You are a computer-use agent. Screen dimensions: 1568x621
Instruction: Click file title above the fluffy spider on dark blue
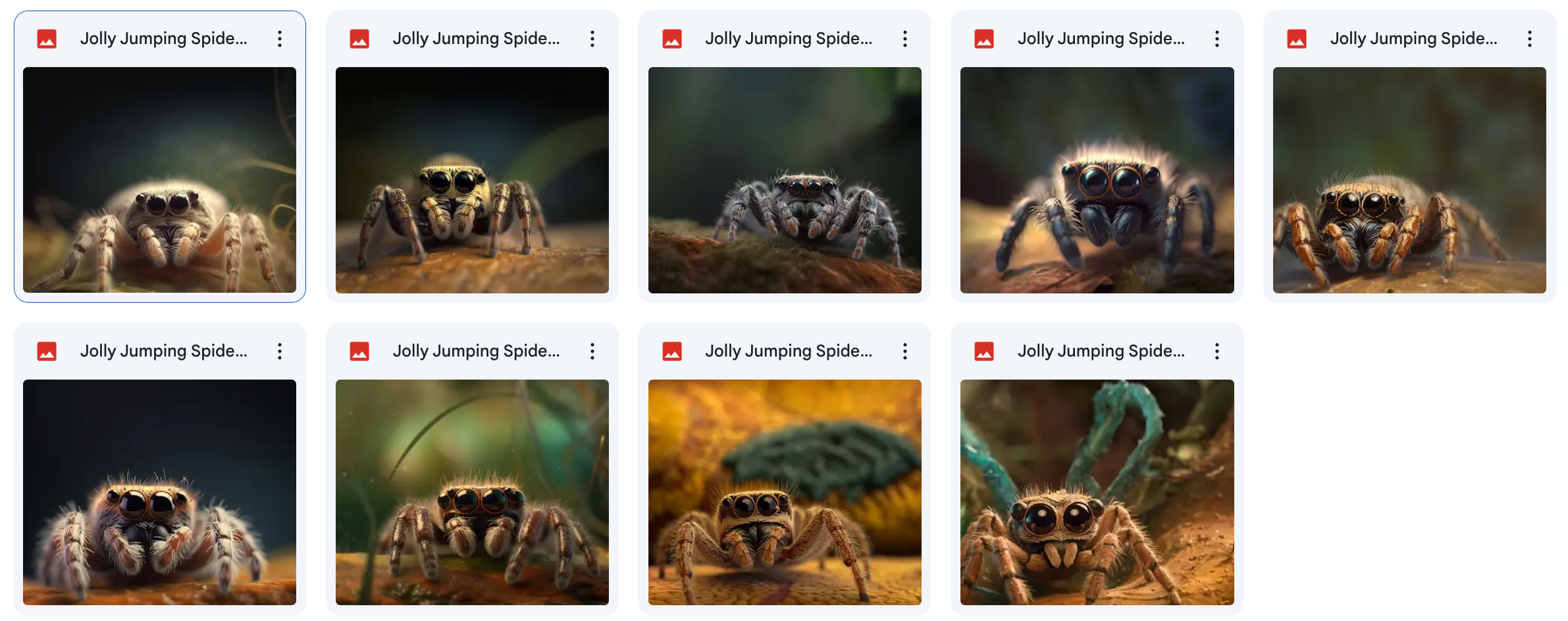point(164,351)
